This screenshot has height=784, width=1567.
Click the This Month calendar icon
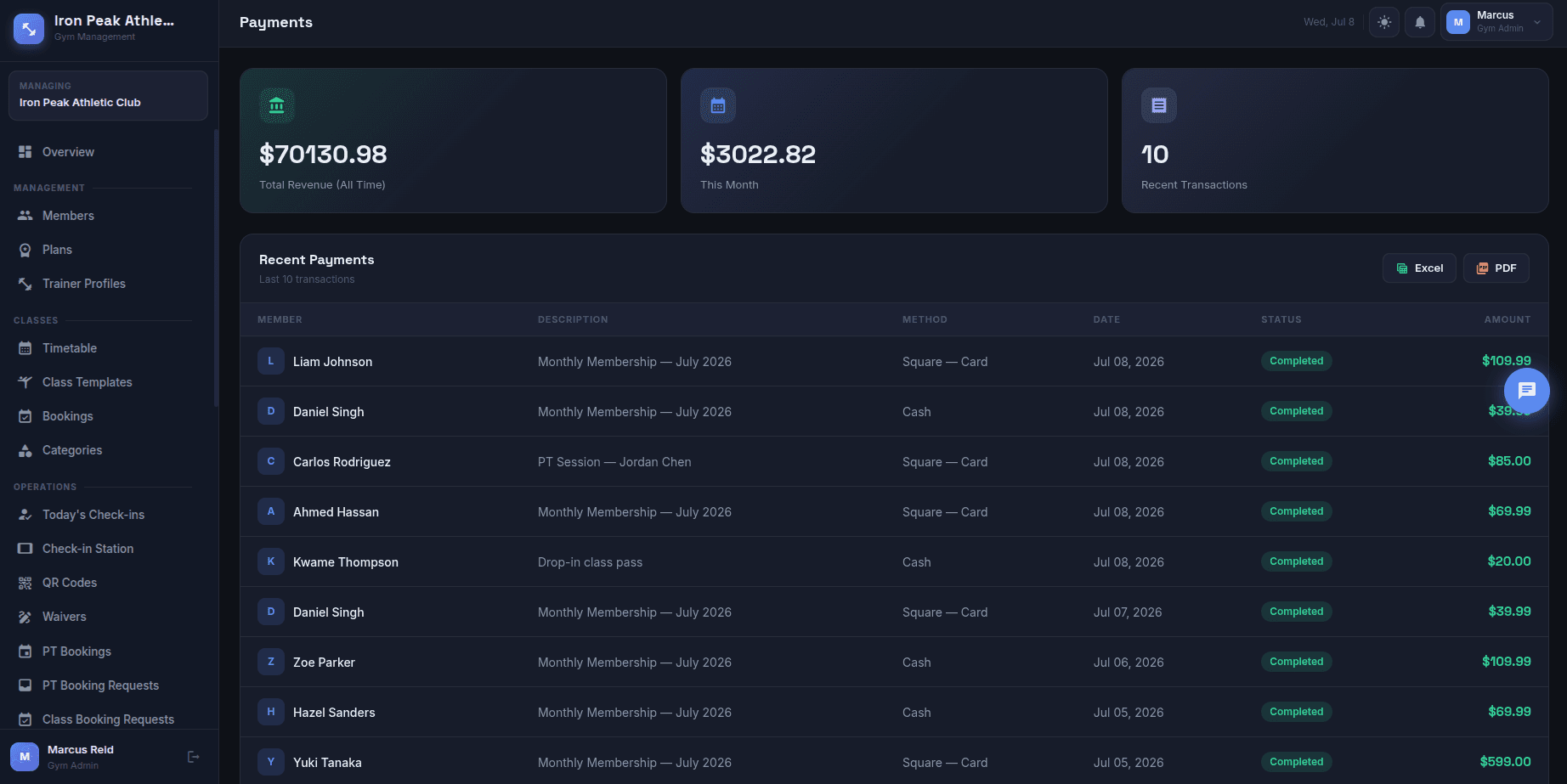click(x=718, y=105)
